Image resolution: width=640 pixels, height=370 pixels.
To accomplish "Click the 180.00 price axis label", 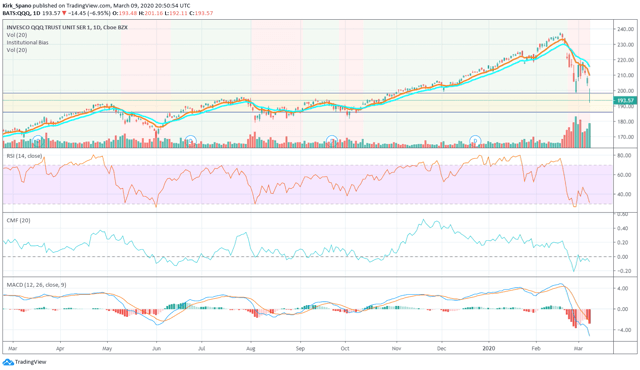I will pos(625,122).
